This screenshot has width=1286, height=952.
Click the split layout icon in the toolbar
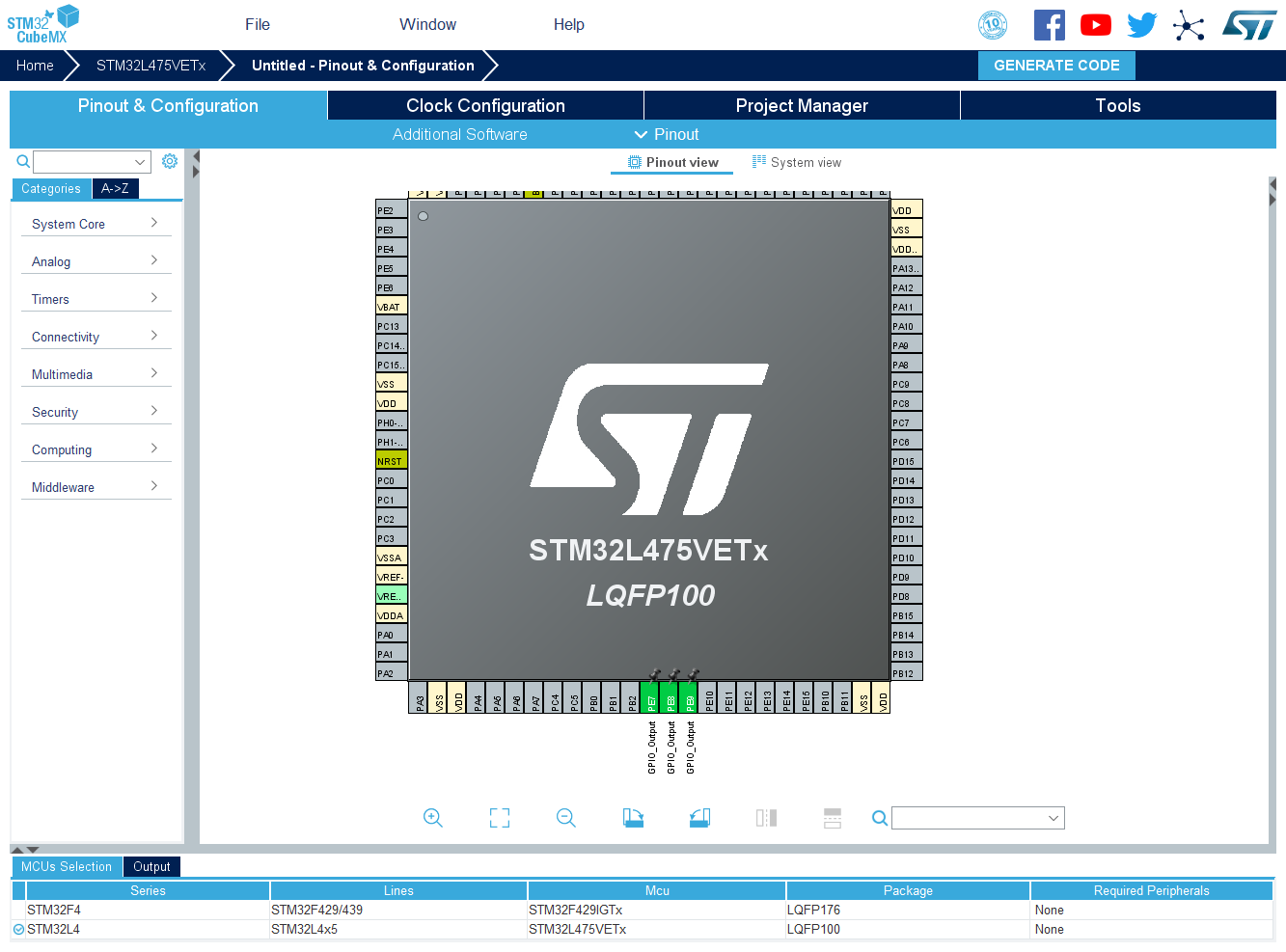833,818
